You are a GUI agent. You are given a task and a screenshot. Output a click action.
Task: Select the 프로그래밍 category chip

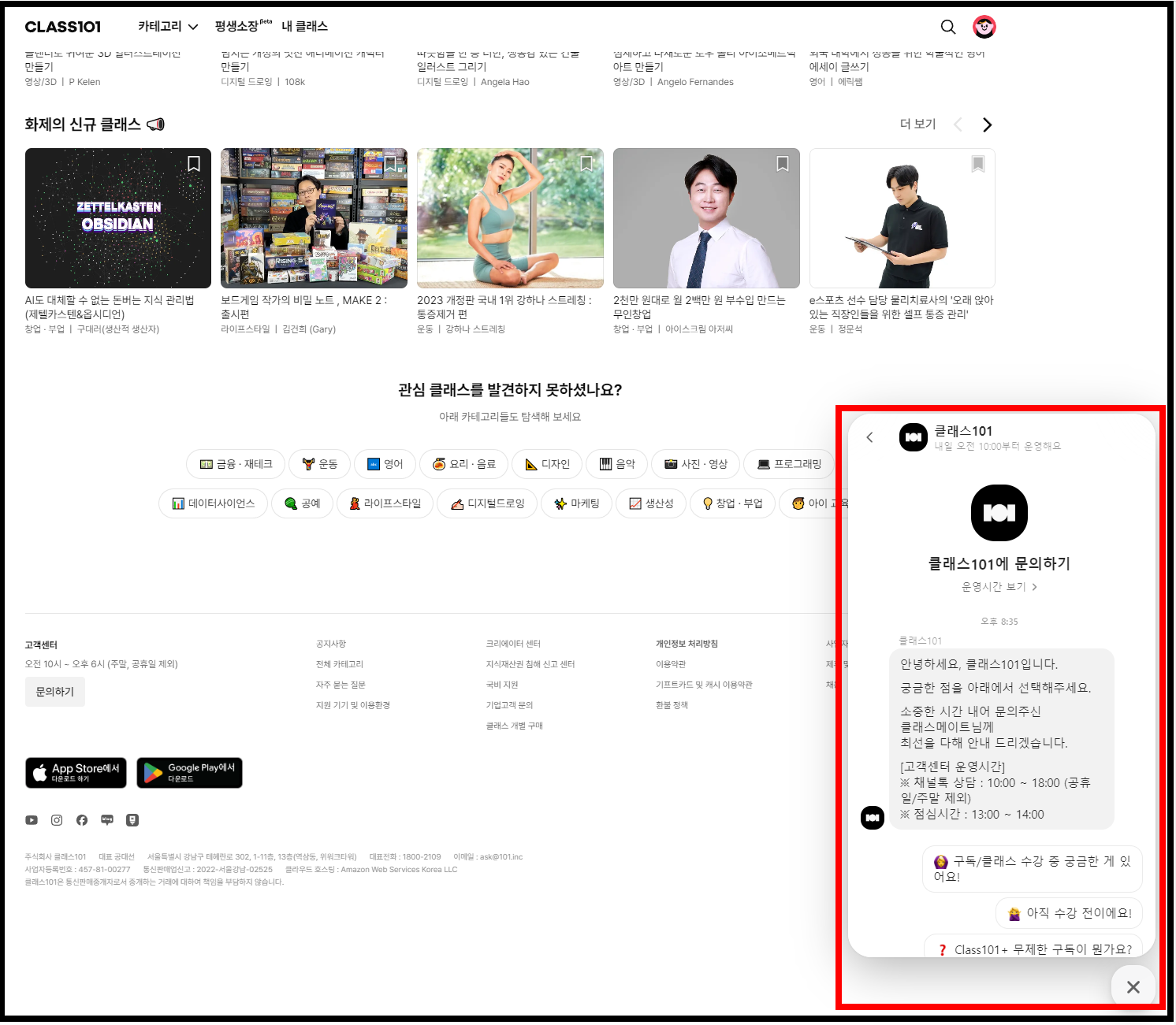tap(789, 464)
